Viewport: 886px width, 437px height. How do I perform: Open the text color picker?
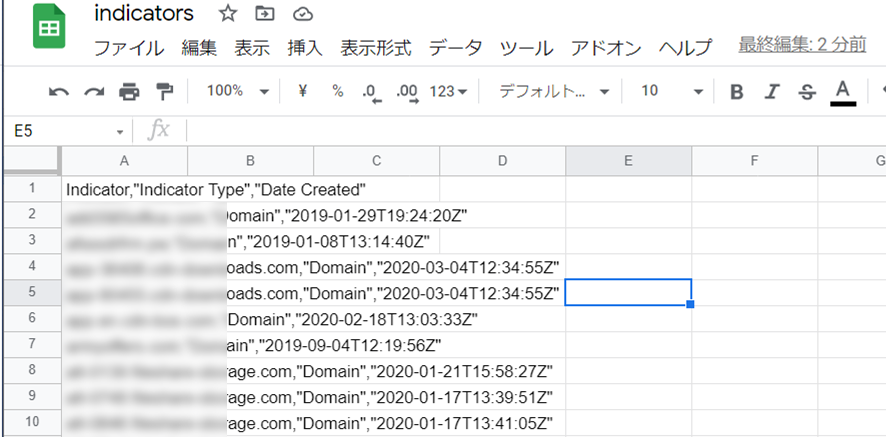[843, 93]
